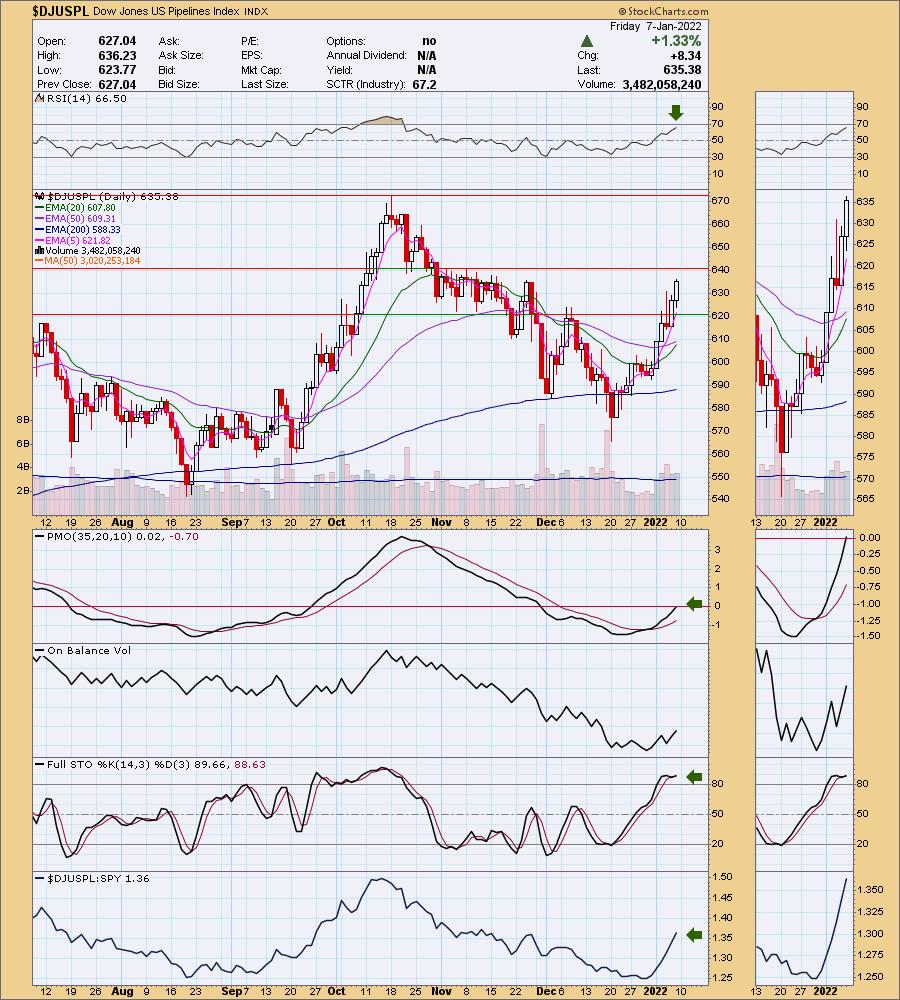The height and width of the screenshot is (1000, 900).
Task: Open the StockCharts.com copyright link
Action: (663, 11)
